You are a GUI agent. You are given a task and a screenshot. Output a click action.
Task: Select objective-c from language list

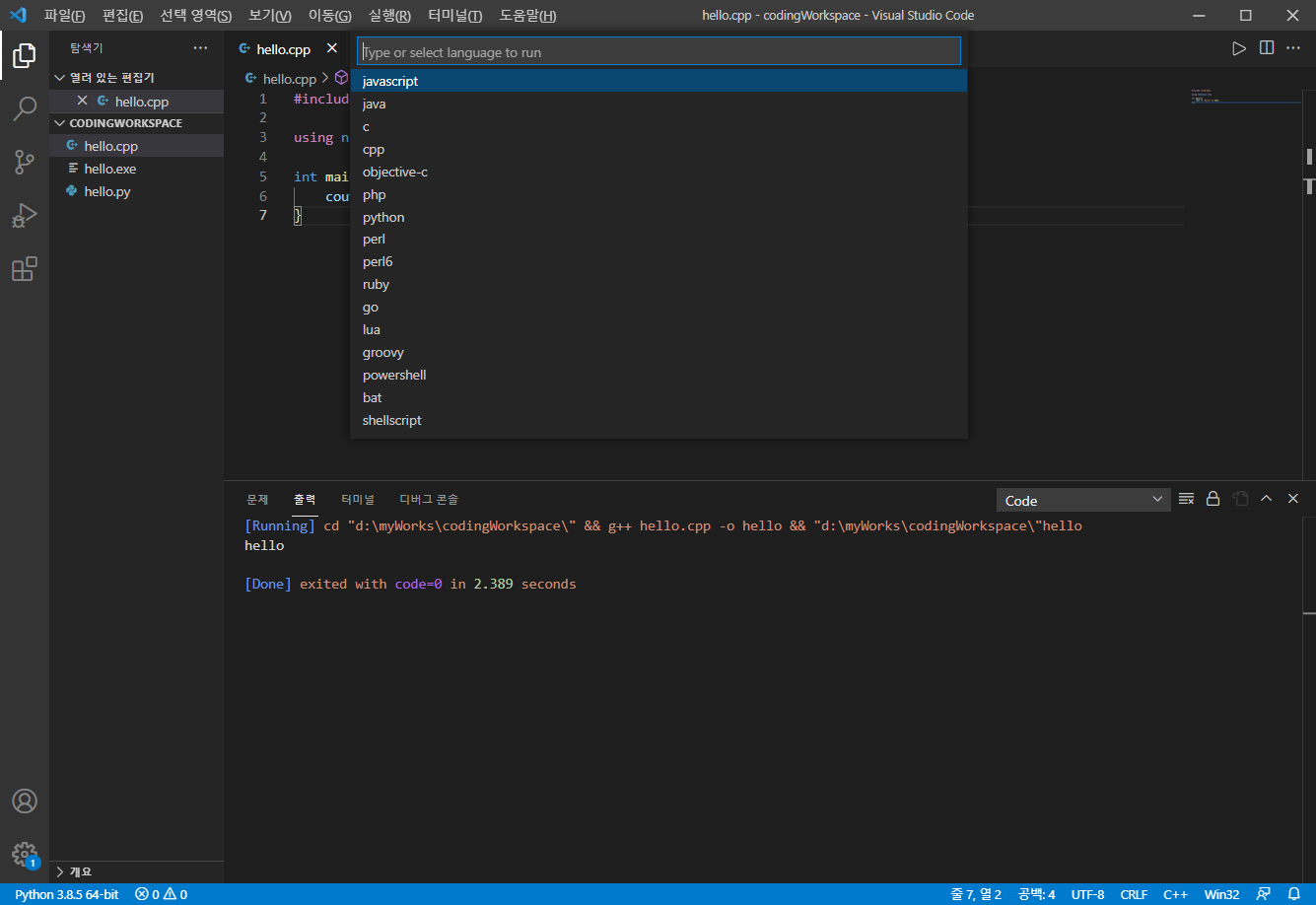tap(658, 172)
